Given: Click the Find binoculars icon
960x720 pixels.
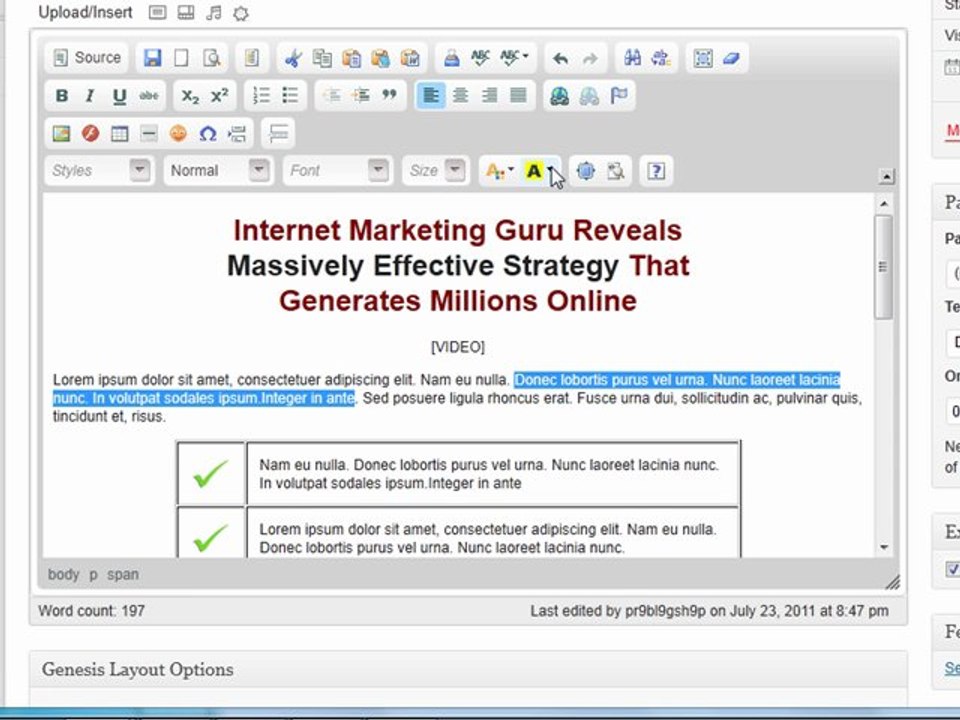Looking at the screenshot, I should click(632, 58).
